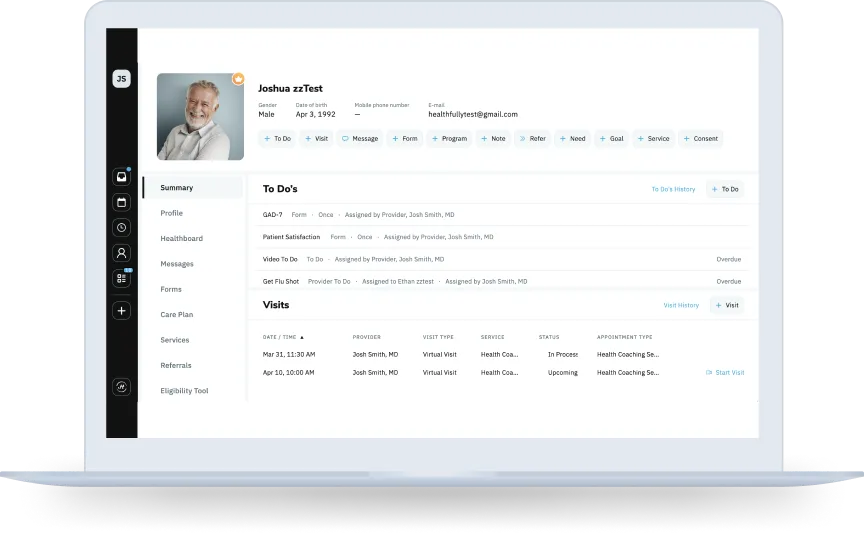
Task: Click + Visit in Visits section
Action: (x=727, y=305)
